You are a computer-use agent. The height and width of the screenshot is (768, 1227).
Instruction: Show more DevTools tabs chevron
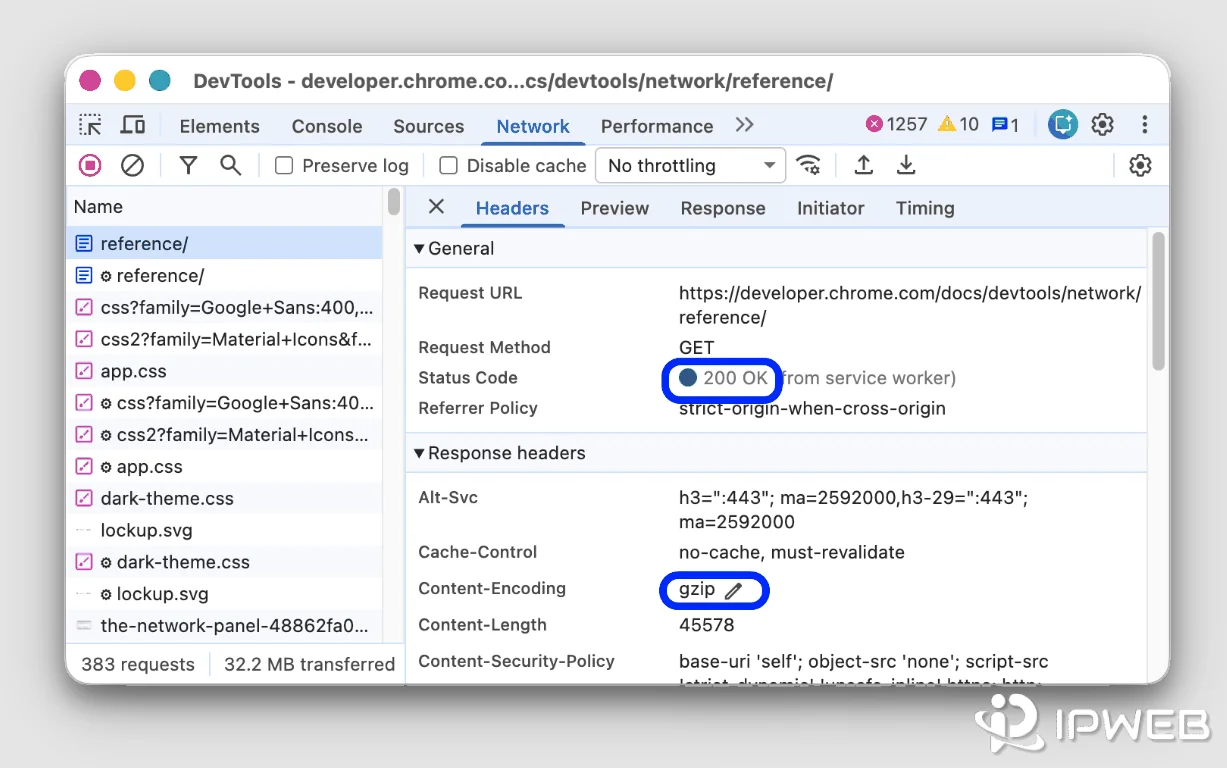click(x=744, y=125)
